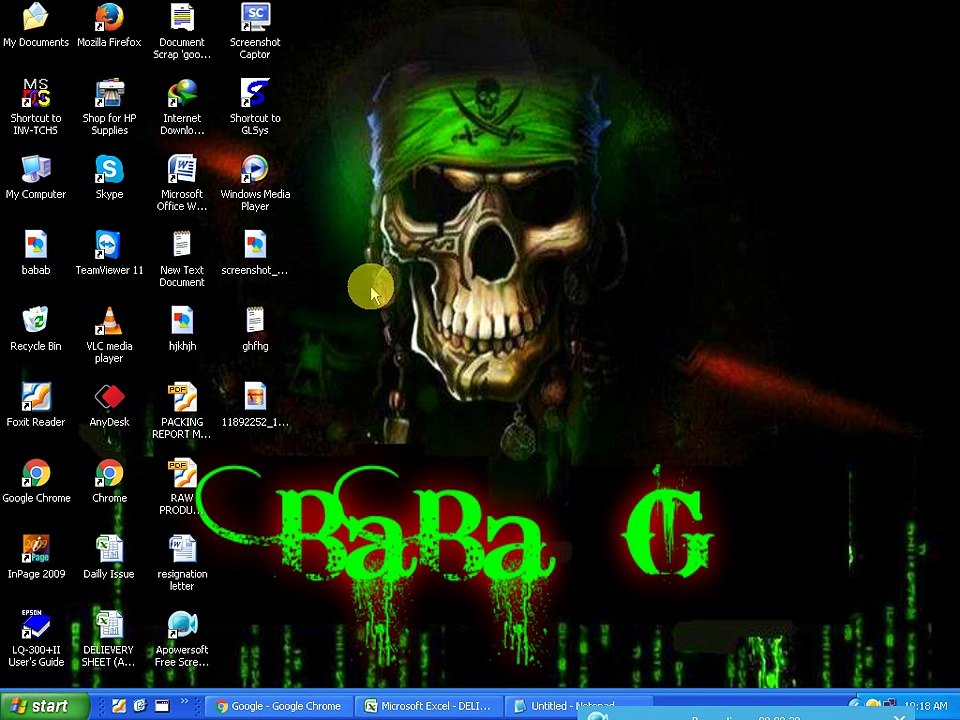Select the Document Scrap 'goo...' icon

click(x=182, y=31)
